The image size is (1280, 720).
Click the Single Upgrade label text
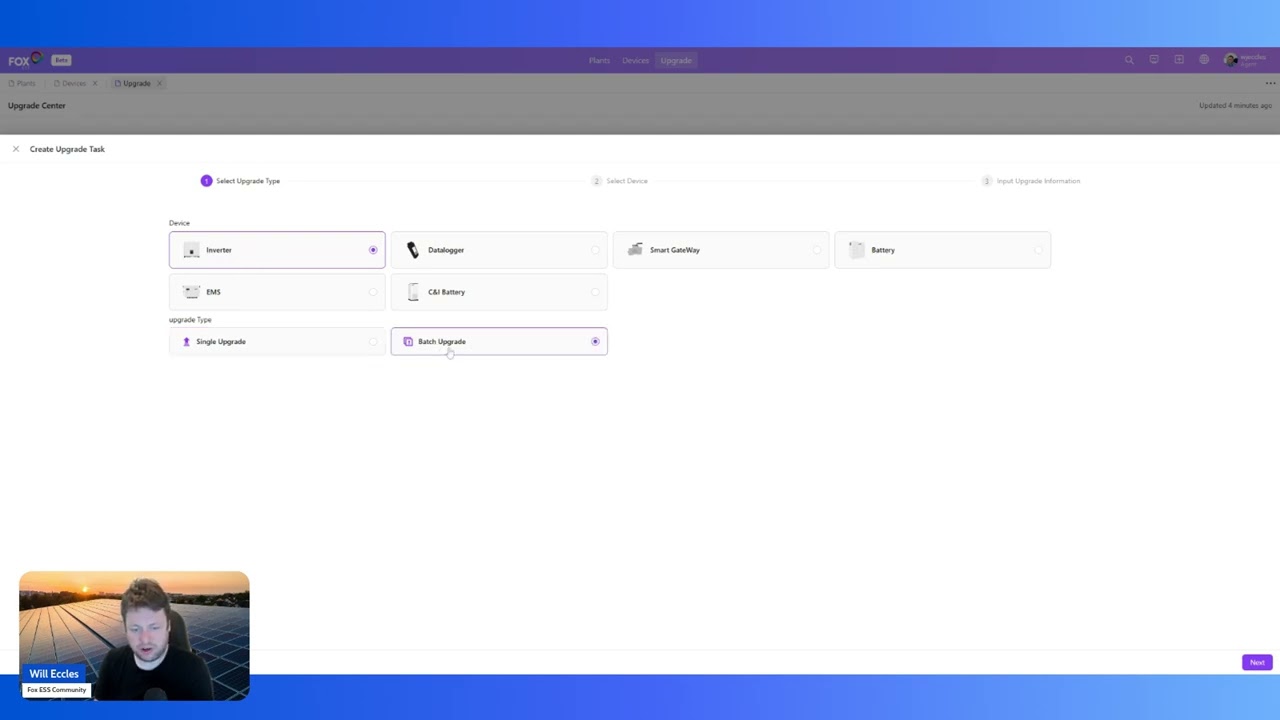click(x=221, y=342)
